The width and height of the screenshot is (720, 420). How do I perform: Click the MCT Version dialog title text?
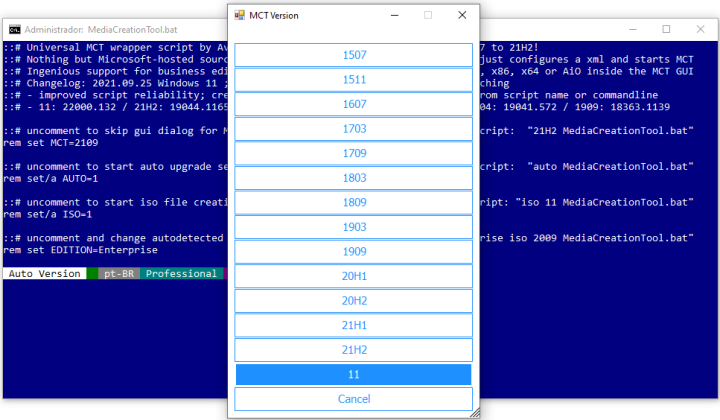(x=274, y=16)
